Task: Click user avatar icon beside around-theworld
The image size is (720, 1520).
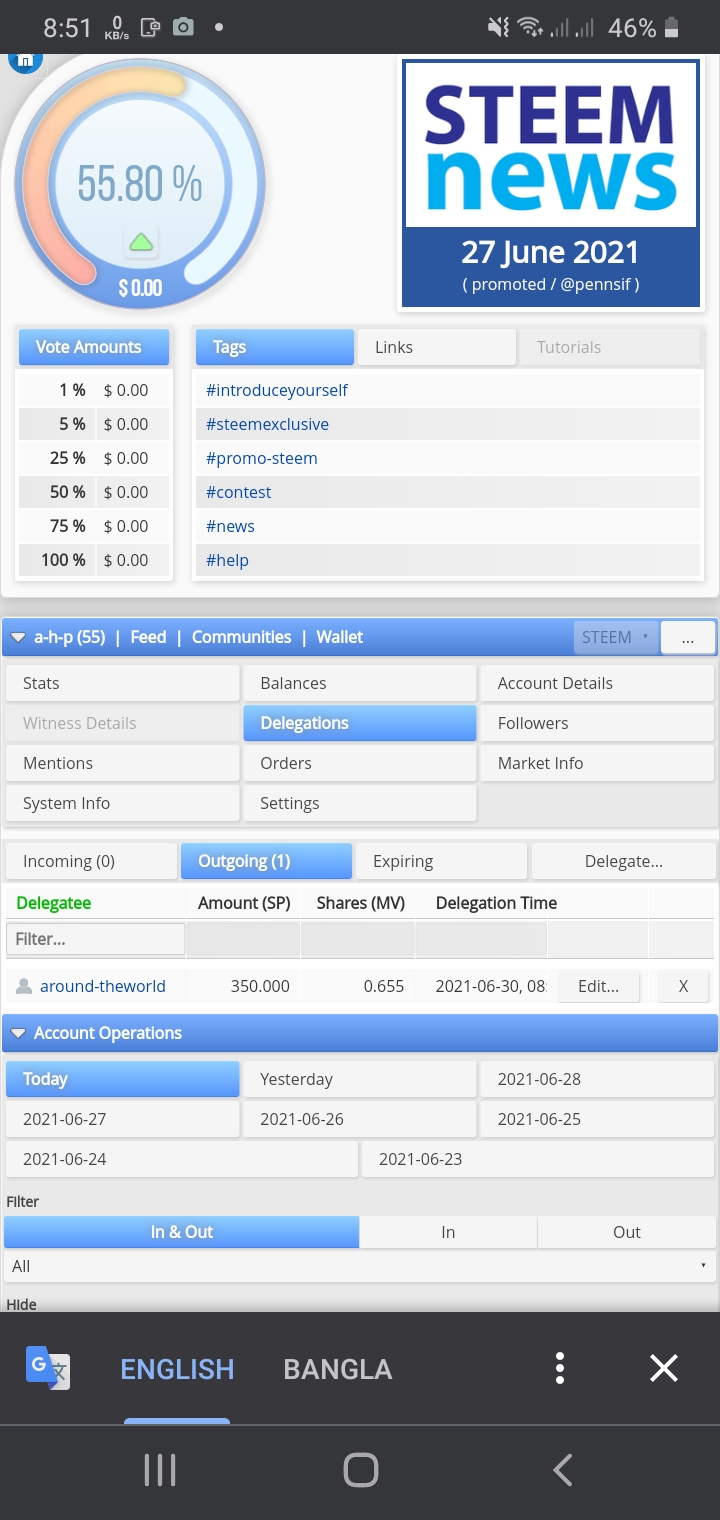Action: coord(24,986)
